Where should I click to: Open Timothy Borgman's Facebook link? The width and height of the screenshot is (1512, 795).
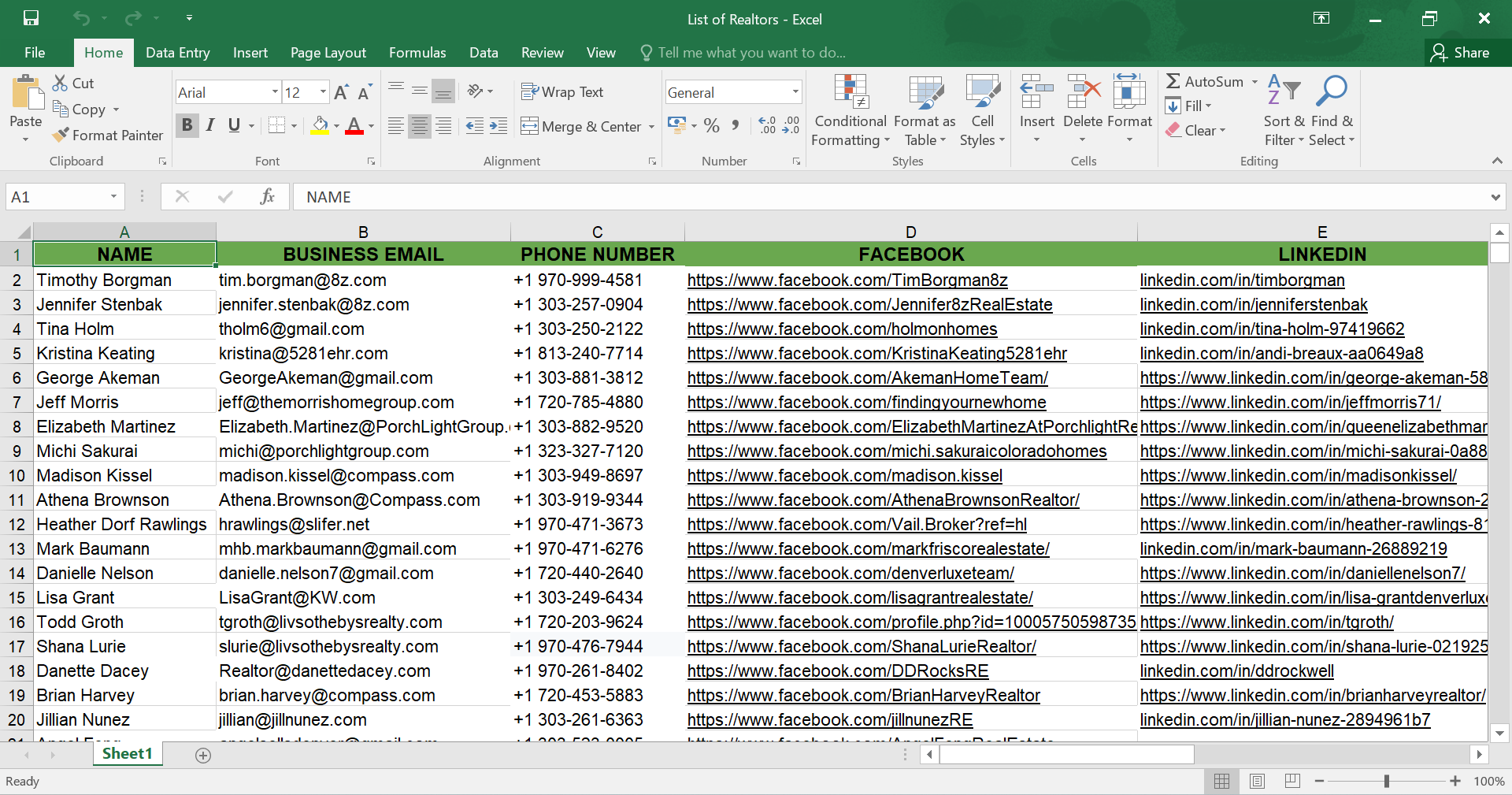coord(847,280)
